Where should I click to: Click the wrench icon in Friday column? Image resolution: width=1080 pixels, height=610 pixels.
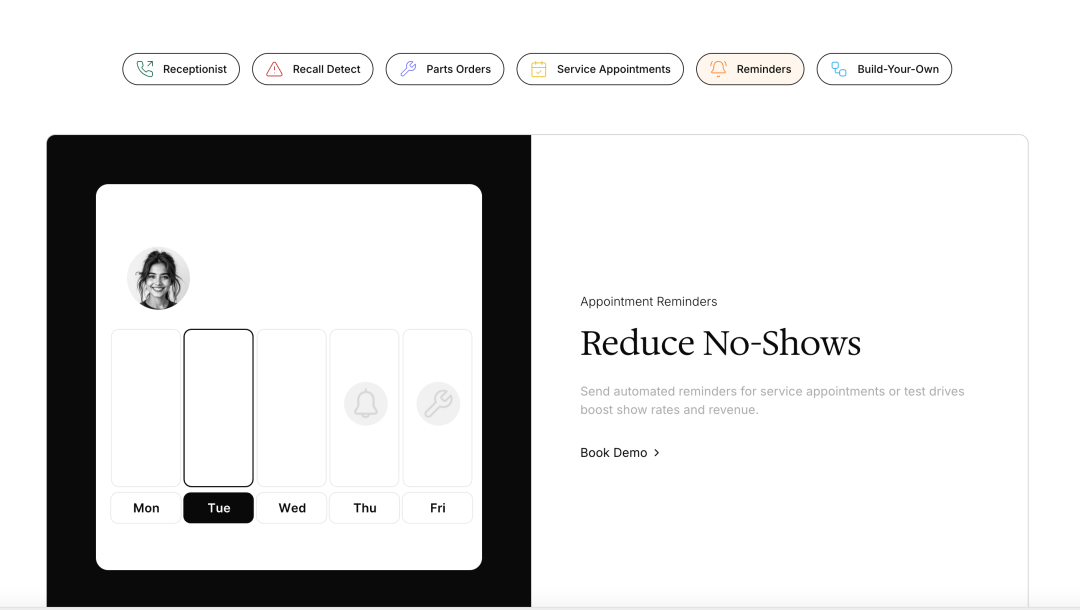point(438,404)
